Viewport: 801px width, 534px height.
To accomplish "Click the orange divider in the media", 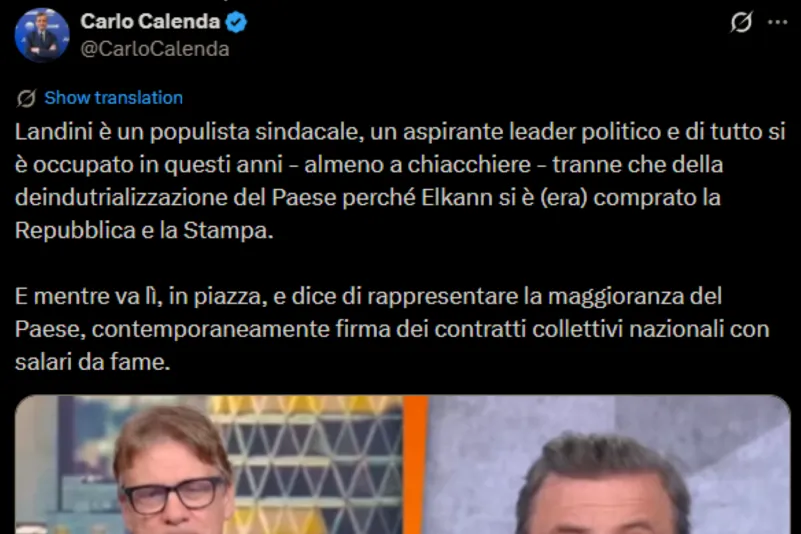I will [x=416, y=465].
